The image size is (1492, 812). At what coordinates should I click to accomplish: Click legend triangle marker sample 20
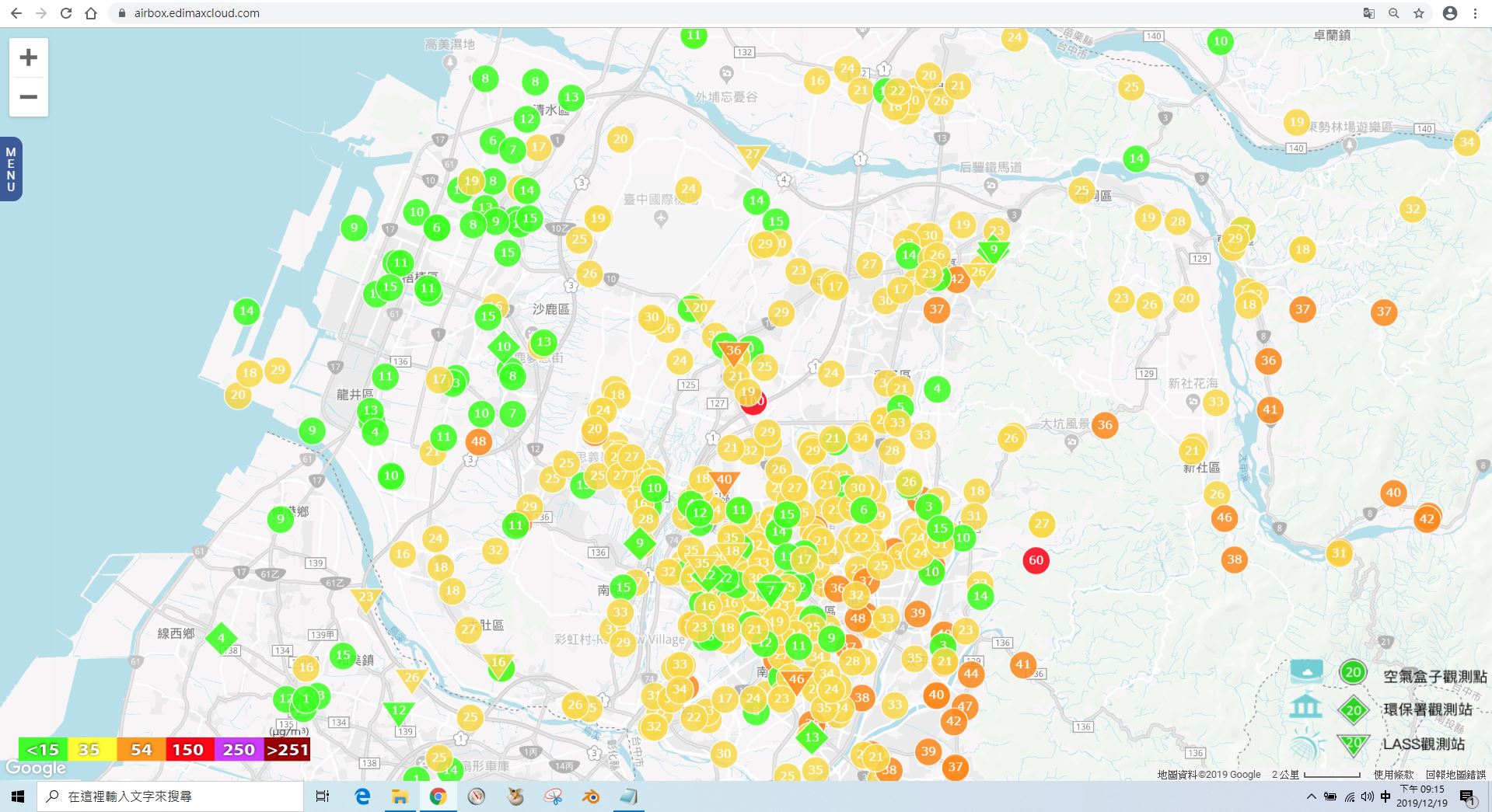pyautogui.click(x=1354, y=744)
